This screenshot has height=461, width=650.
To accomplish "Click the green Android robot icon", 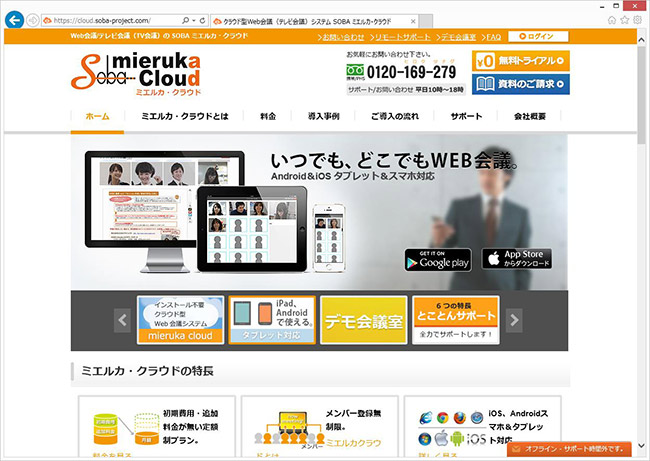I will 457,438.
